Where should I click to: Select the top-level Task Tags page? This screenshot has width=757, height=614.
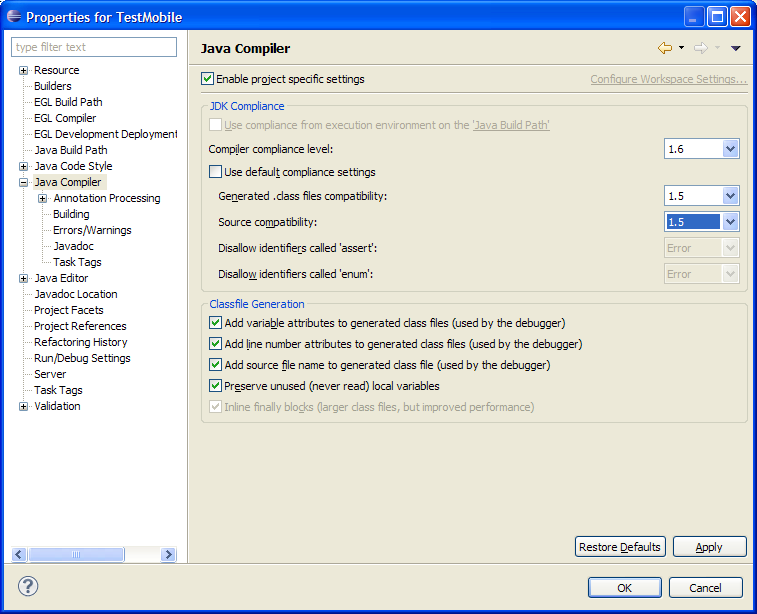coord(58,390)
